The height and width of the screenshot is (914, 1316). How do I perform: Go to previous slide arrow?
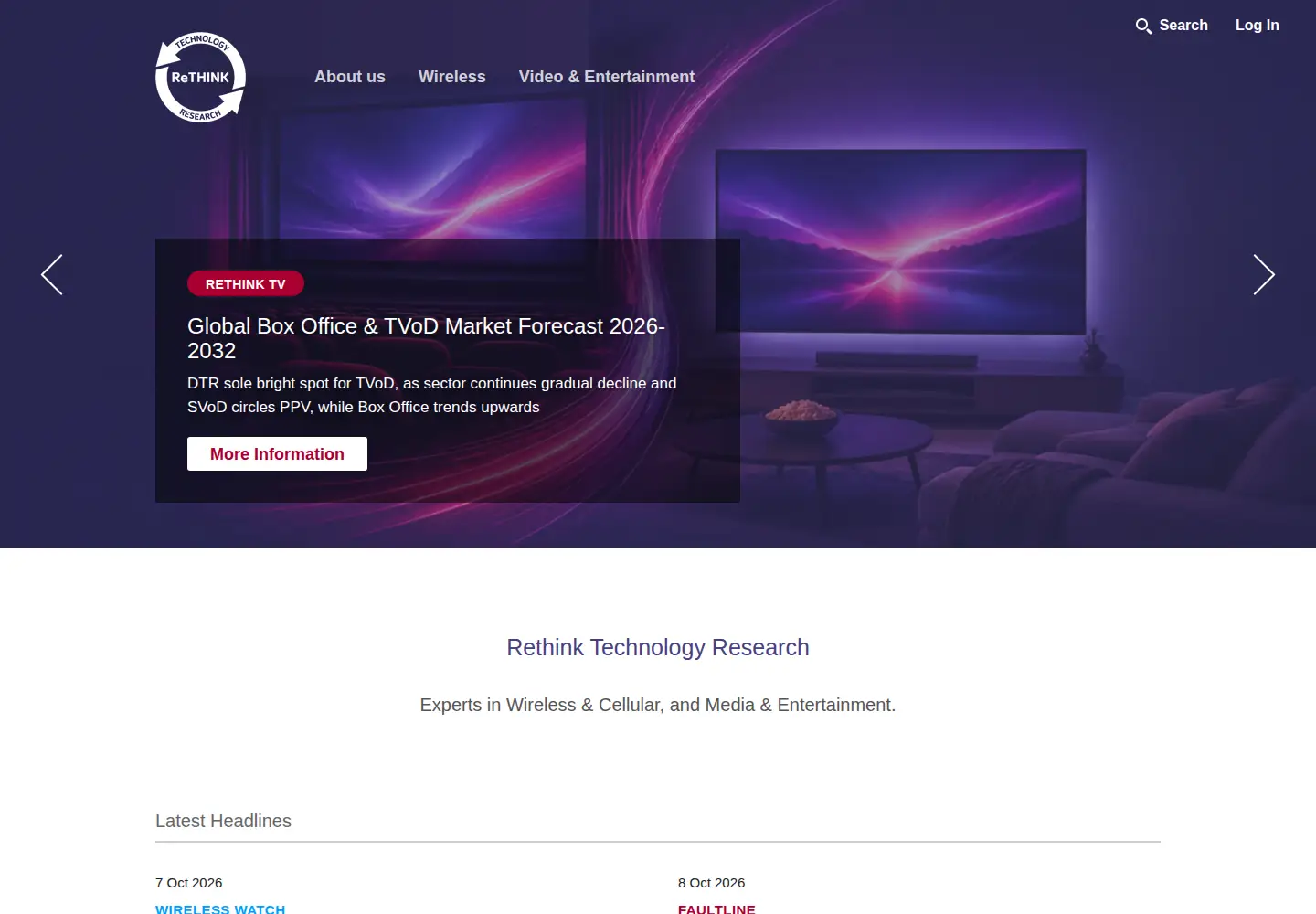point(52,274)
